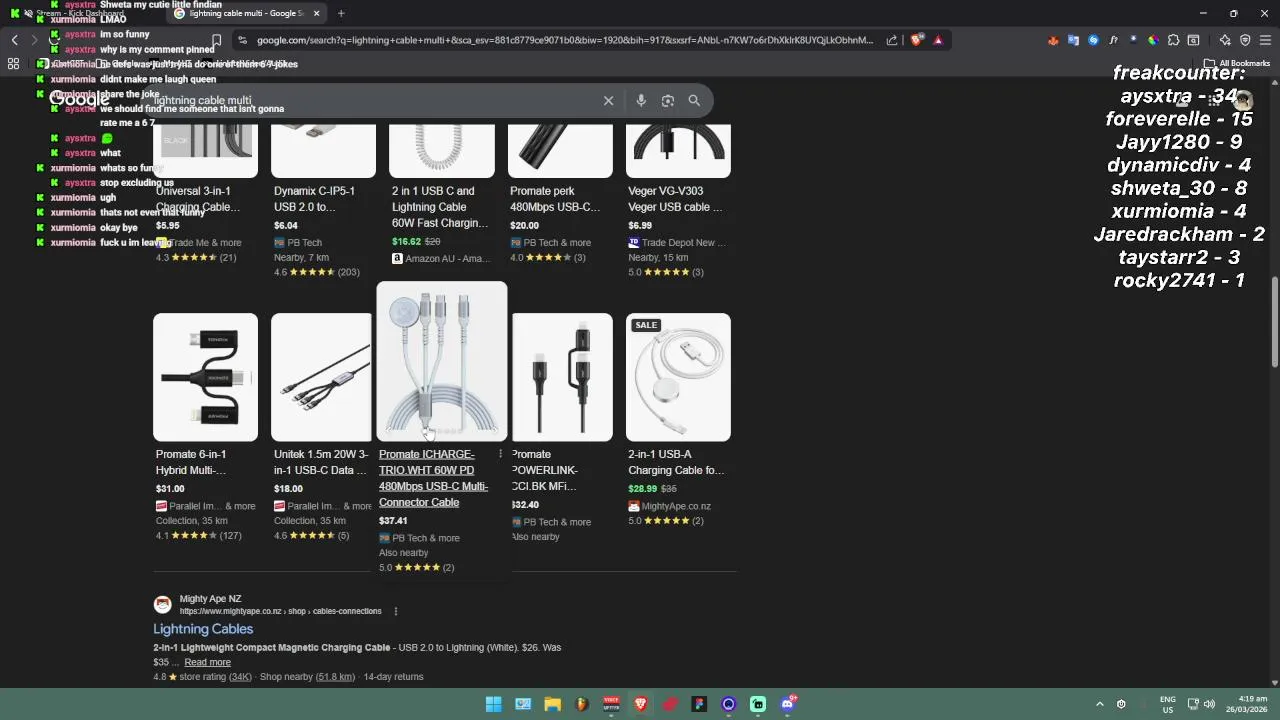Open File Explorer from the taskbar
The width and height of the screenshot is (1280, 720).
[552, 704]
